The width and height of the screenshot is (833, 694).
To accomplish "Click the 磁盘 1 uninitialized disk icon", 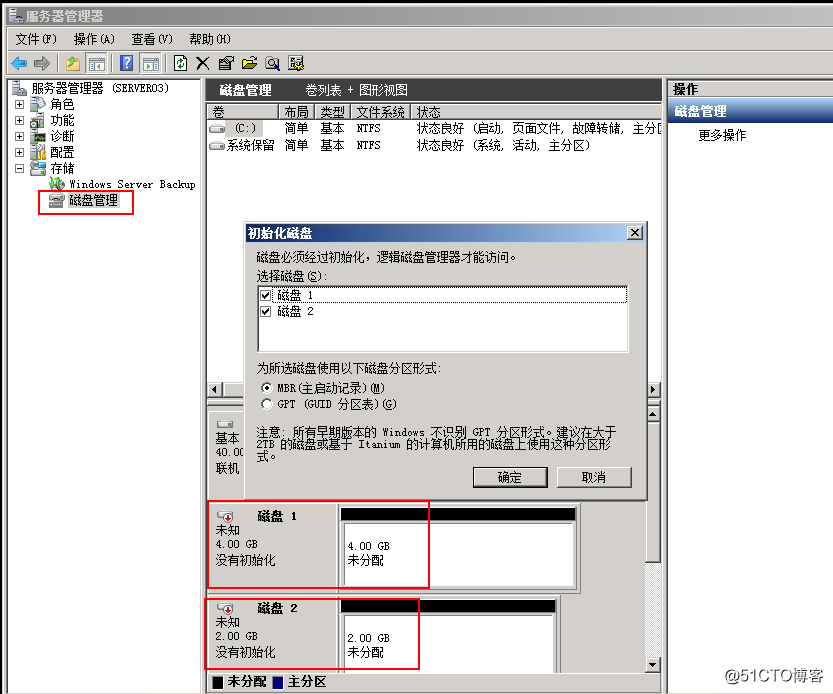I will pos(225,516).
